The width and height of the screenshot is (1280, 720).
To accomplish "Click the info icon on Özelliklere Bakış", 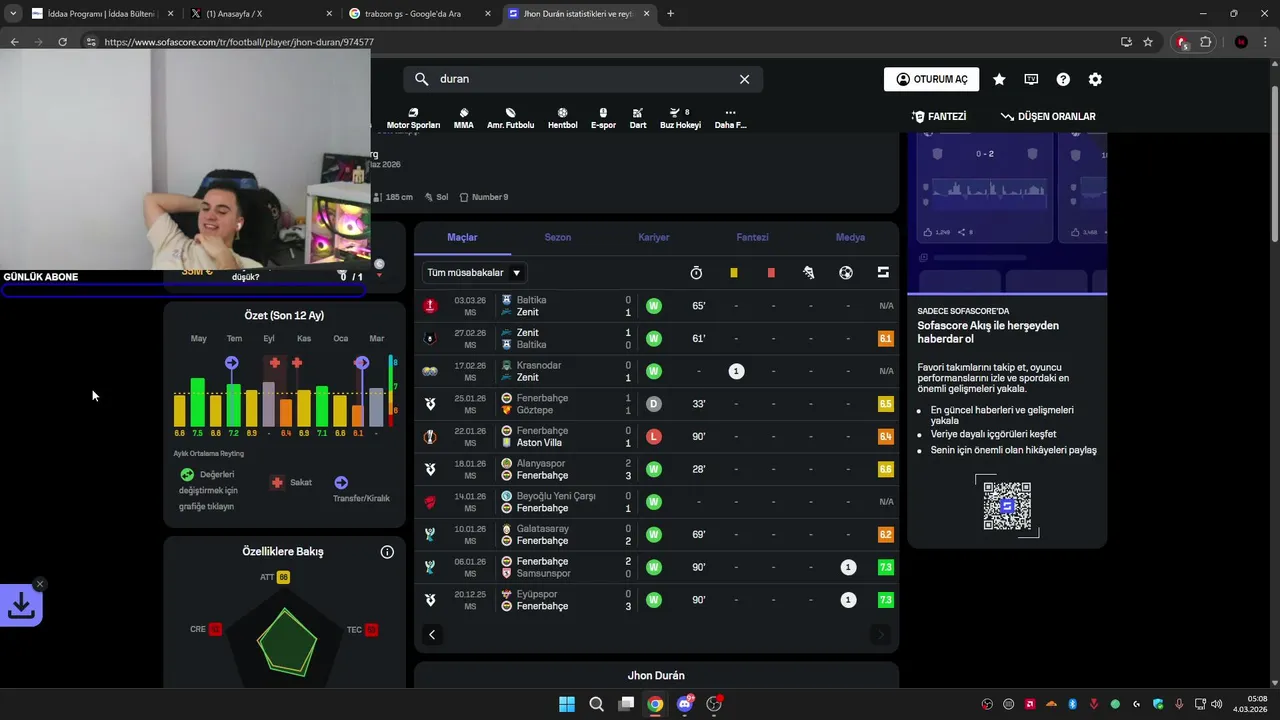I will 387,552.
